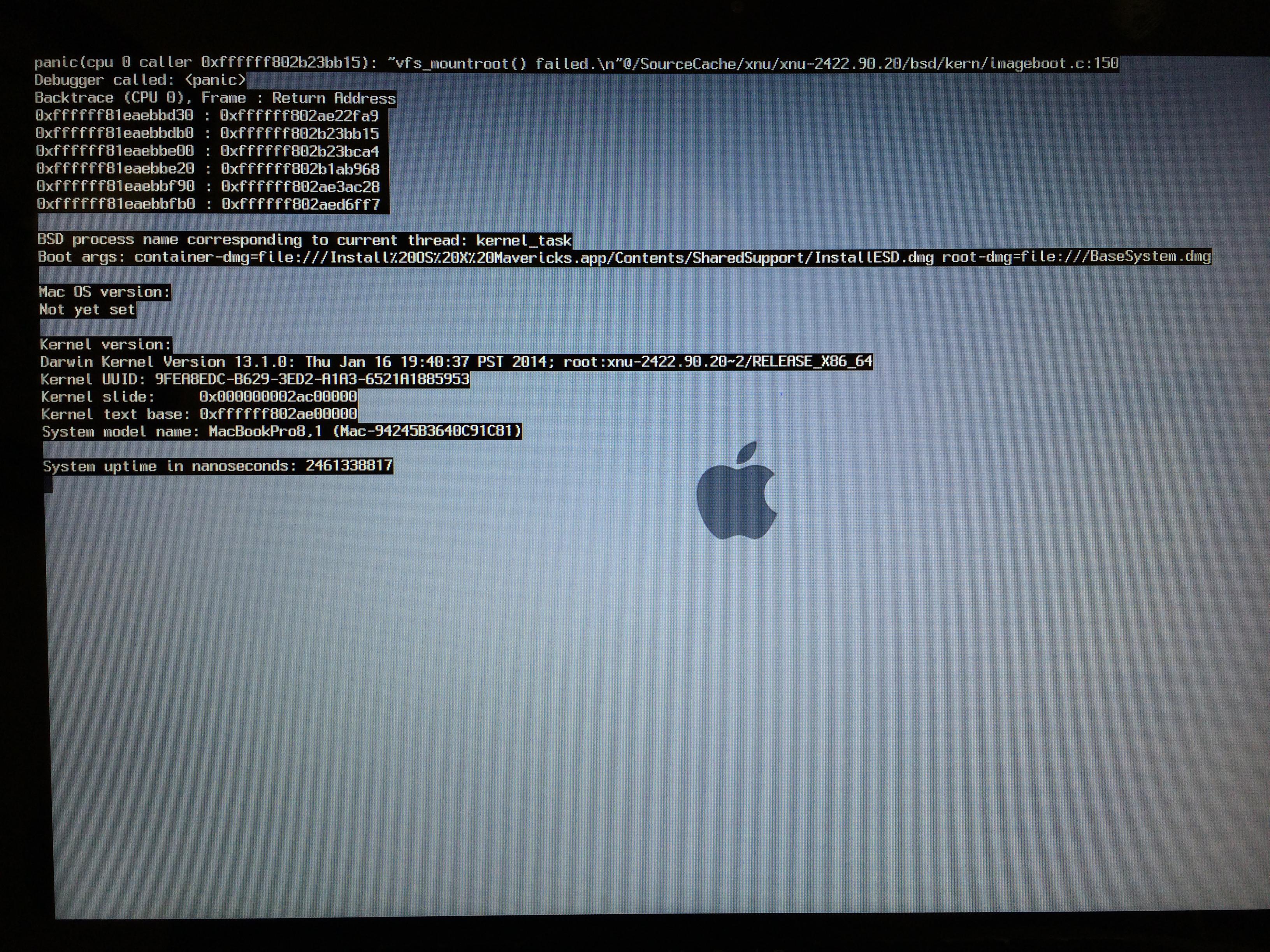
Task: Click the 'Not yet set' text
Action: [x=87, y=310]
